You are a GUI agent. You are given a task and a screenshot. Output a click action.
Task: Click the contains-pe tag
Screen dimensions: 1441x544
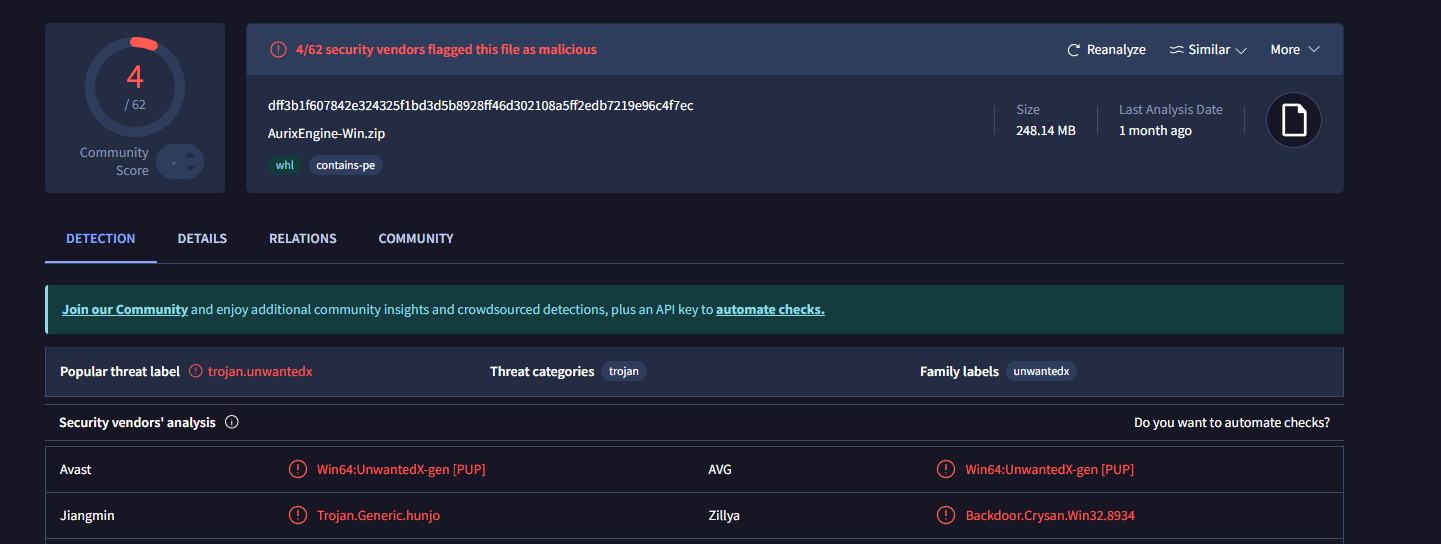coord(346,165)
